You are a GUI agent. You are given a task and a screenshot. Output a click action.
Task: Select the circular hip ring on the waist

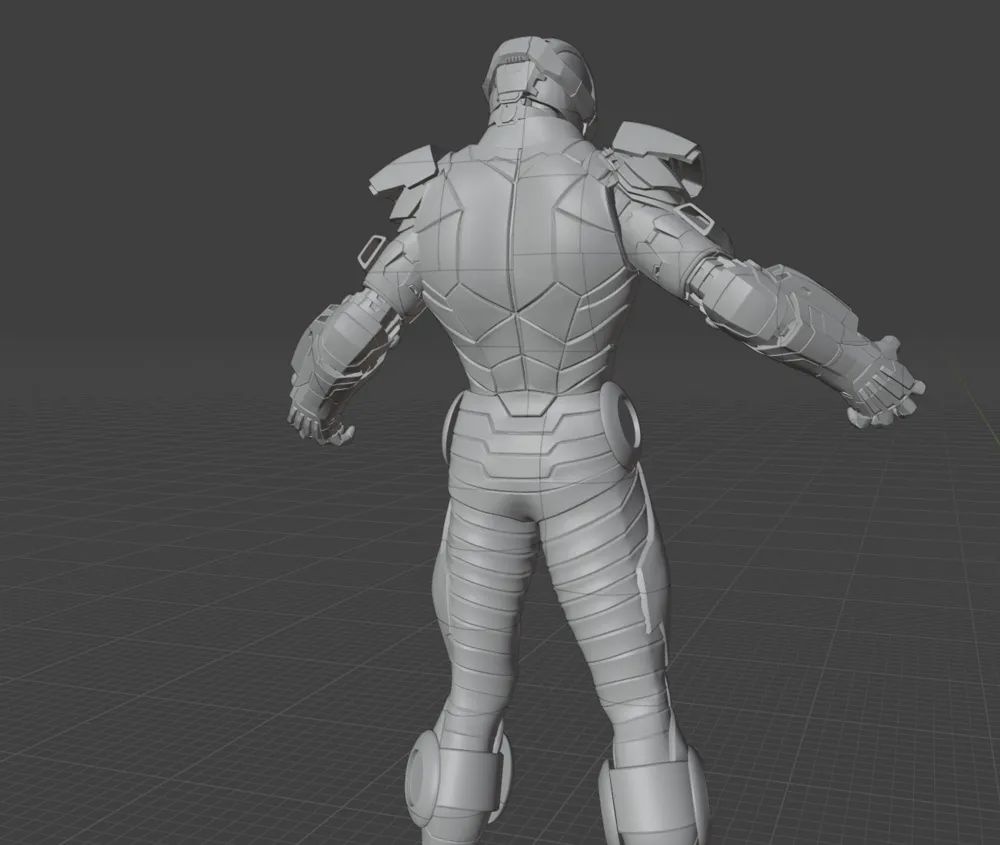click(619, 424)
